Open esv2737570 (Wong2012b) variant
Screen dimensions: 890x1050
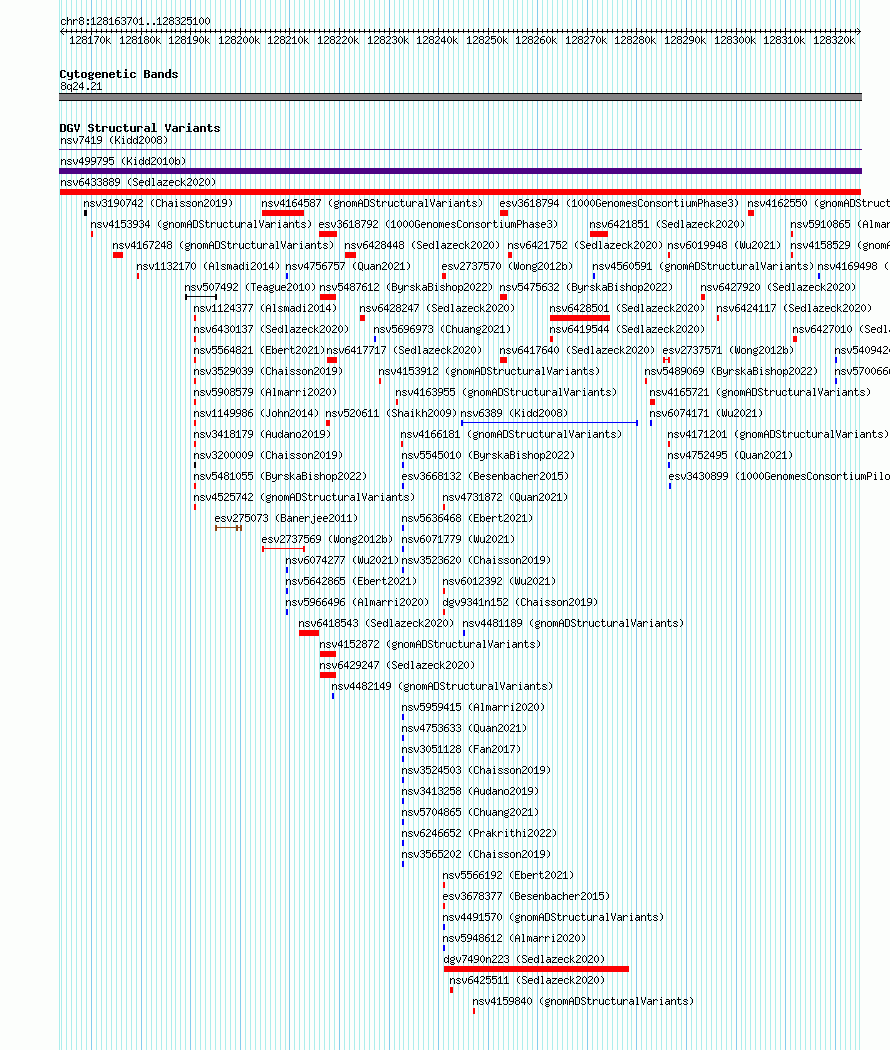(507, 266)
